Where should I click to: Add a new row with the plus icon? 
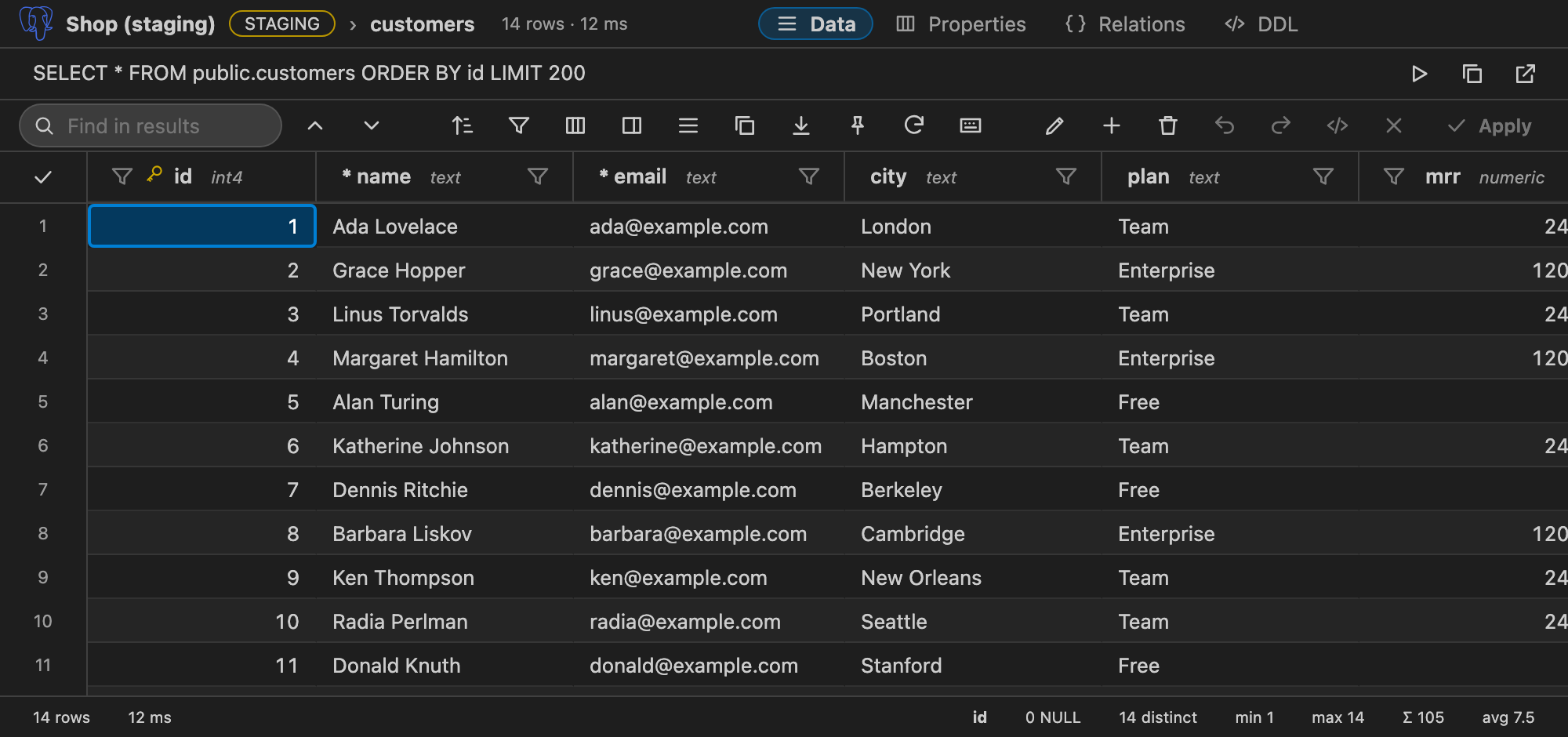(x=1112, y=125)
